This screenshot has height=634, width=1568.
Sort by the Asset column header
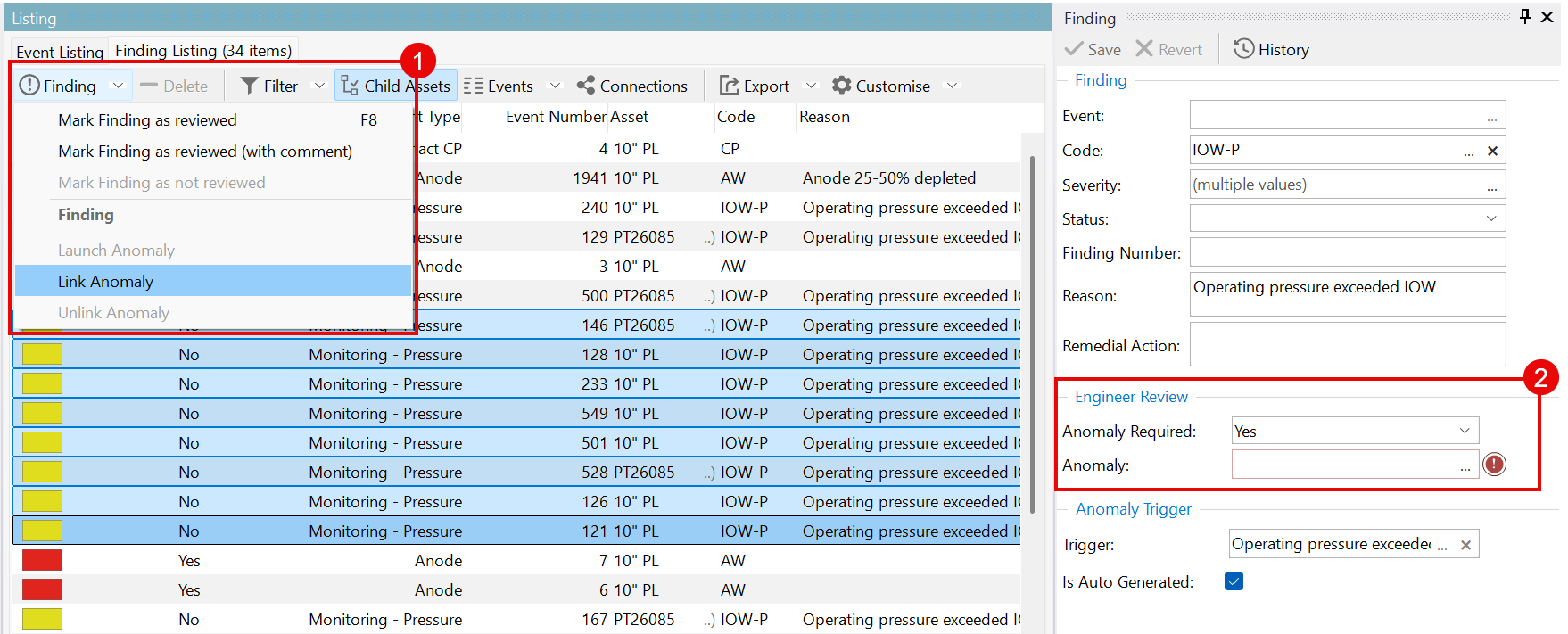click(x=630, y=117)
